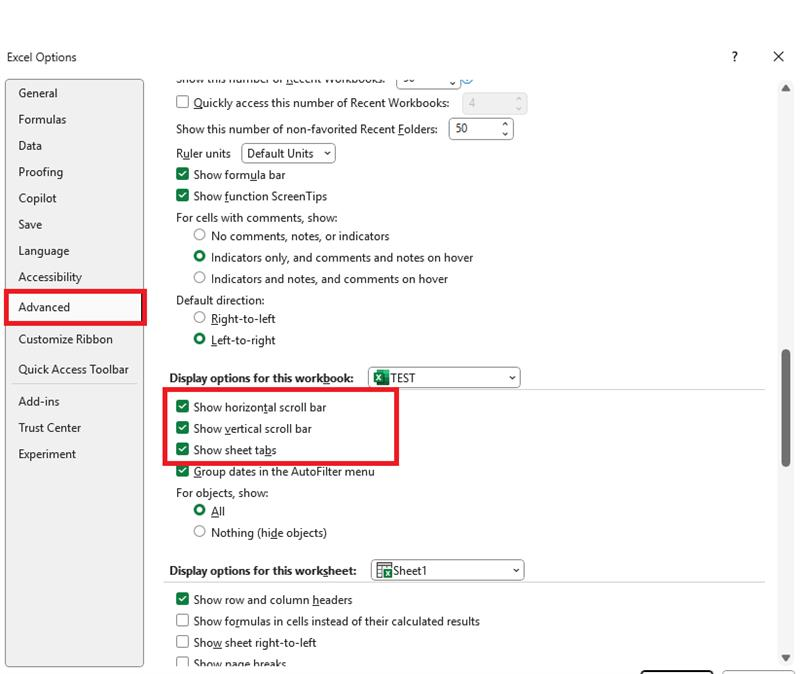Screen dimensions: 800x674
Task: Uncheck Group dates in the AutoFilter menu
Action: click(x=182, y=470)
